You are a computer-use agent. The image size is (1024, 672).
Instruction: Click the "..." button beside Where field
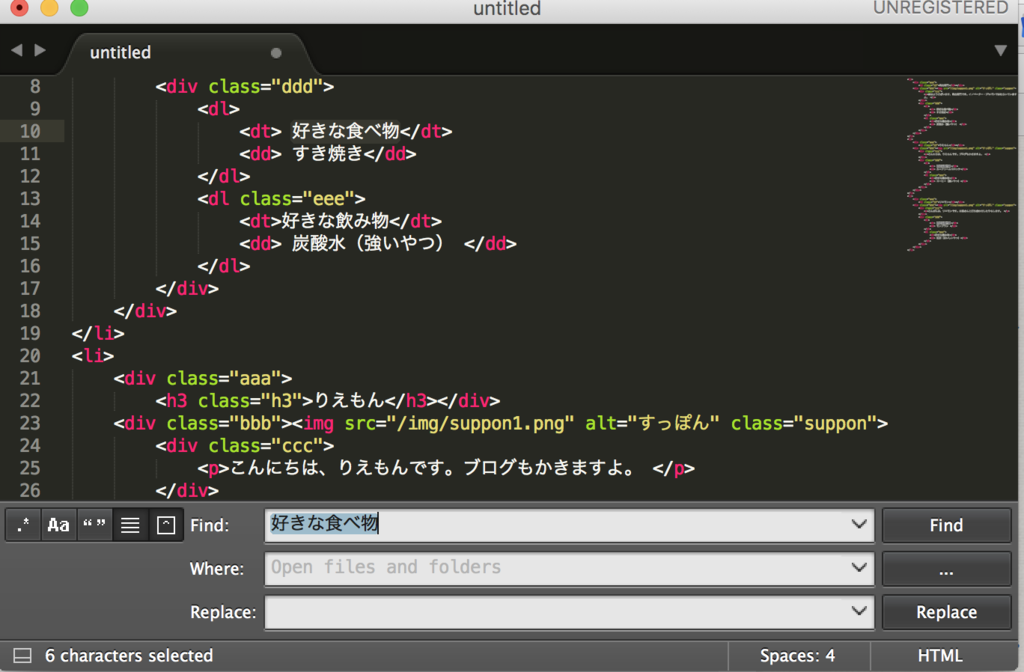pos(946,569)
